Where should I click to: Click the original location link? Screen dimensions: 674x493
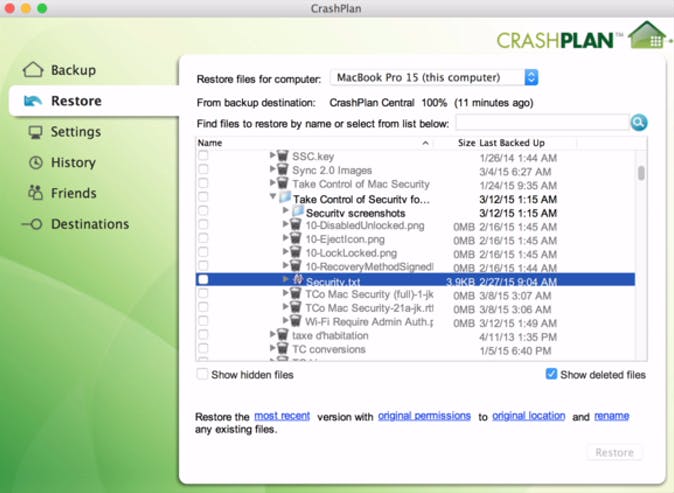pos(529,416)
